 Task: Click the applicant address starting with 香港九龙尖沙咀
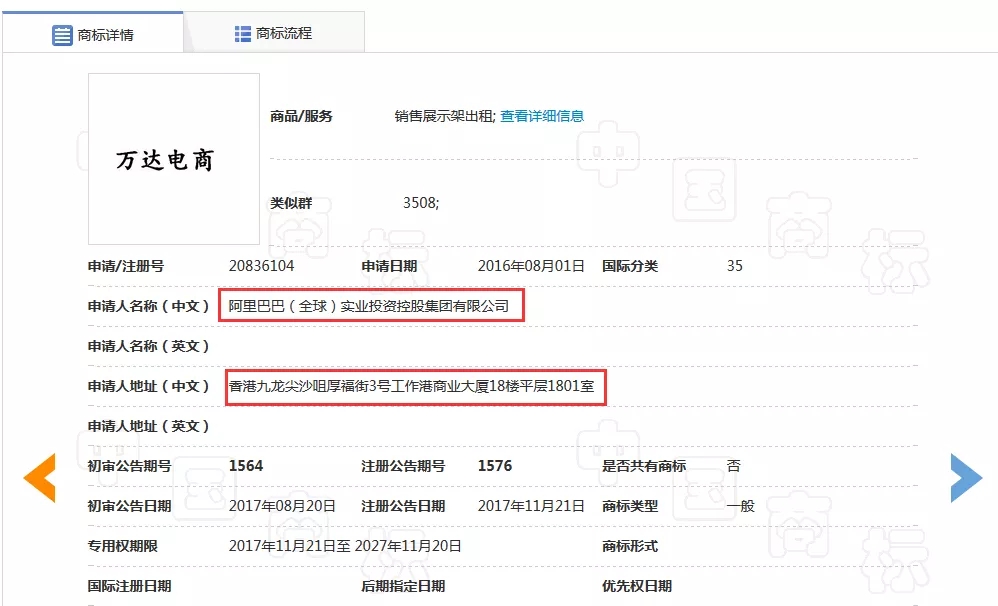415,386
